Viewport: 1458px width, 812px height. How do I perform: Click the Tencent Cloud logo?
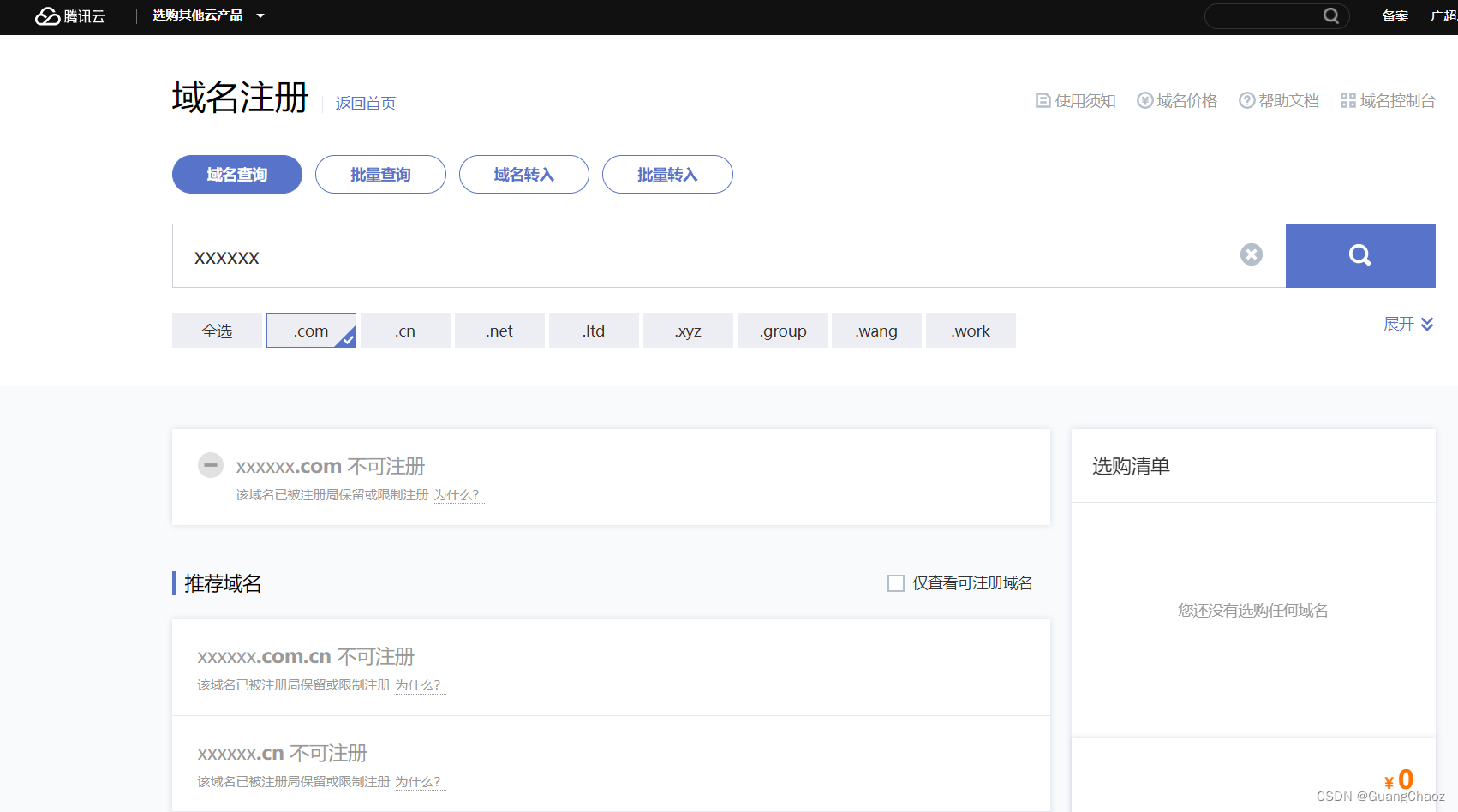click(70, 16)
